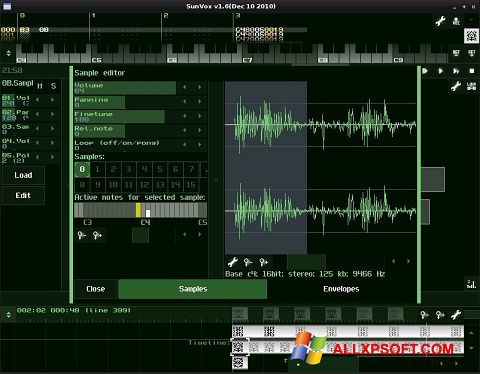The image size is (480, 374).
Task: Click the C7 key on the piano keyboard
Action: 247,60
